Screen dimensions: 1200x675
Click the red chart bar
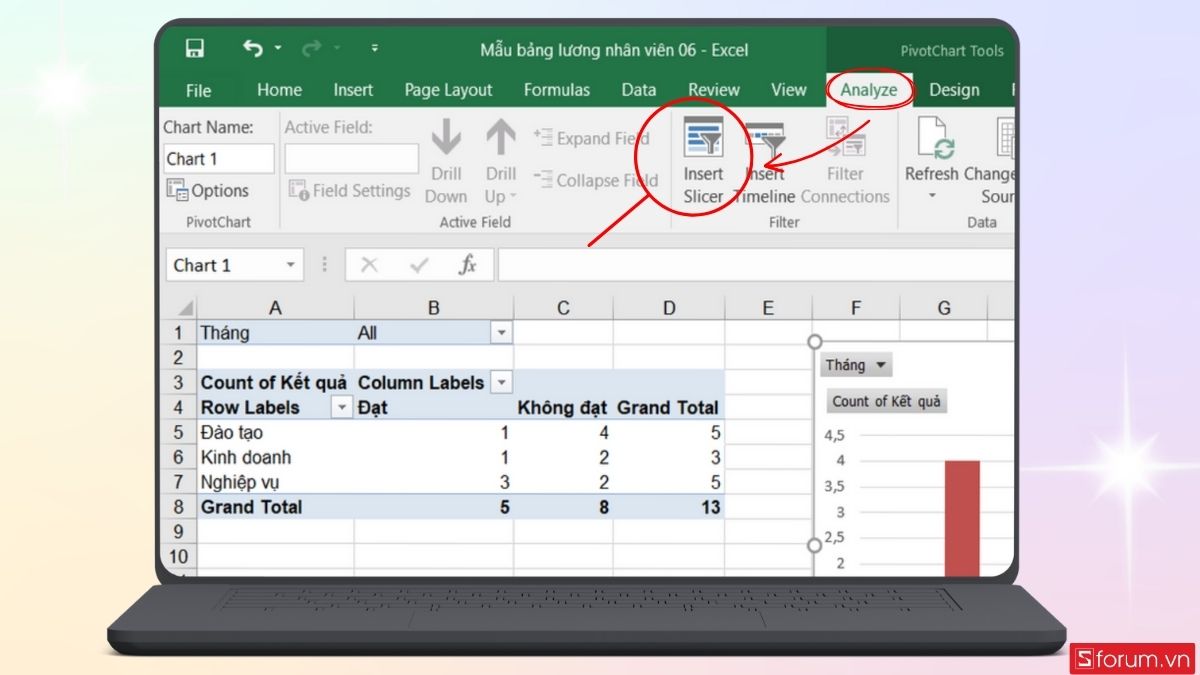(x=962, y=518)
